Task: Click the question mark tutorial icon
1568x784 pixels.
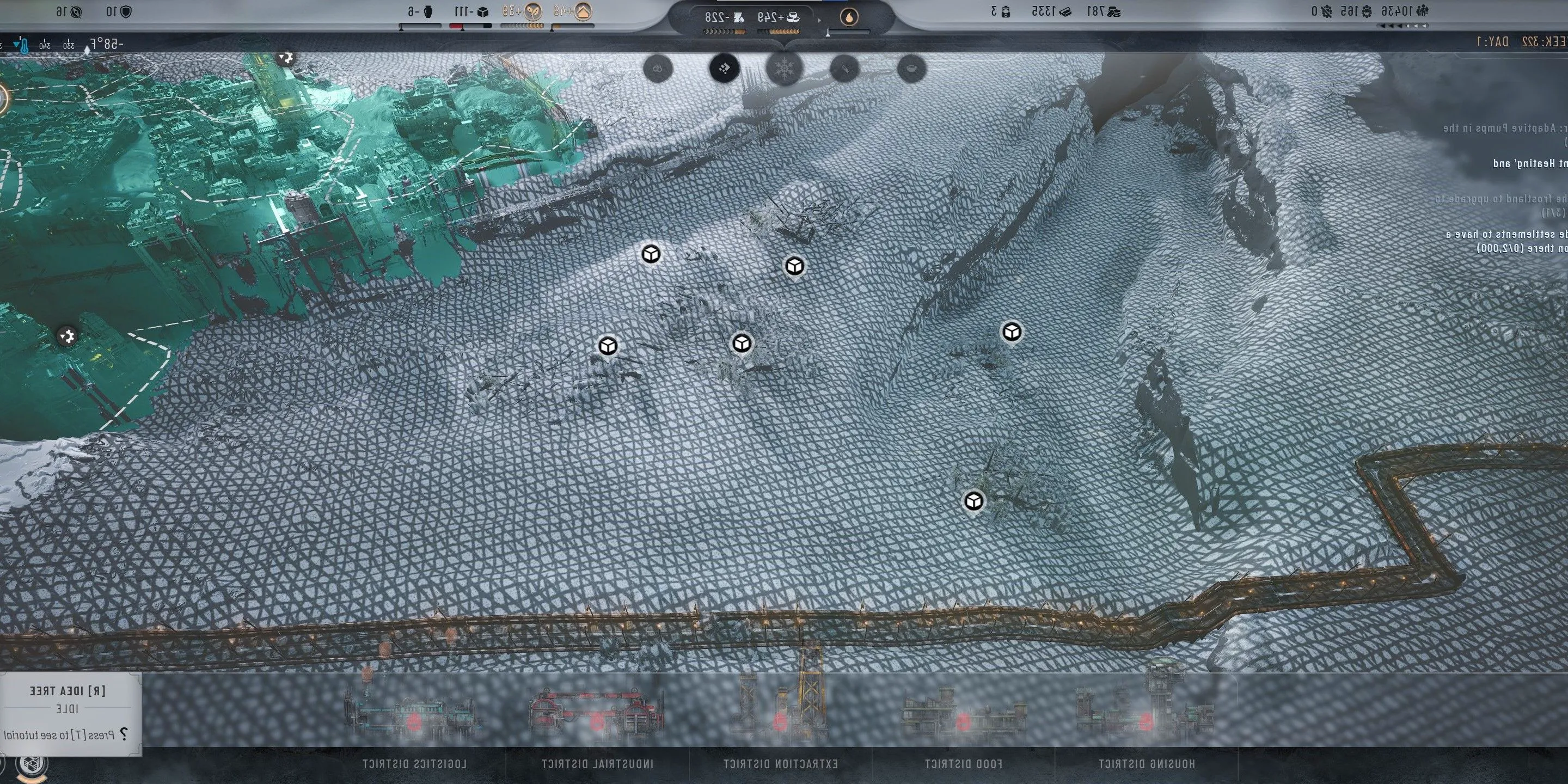Action: click(x=124, y=734)
